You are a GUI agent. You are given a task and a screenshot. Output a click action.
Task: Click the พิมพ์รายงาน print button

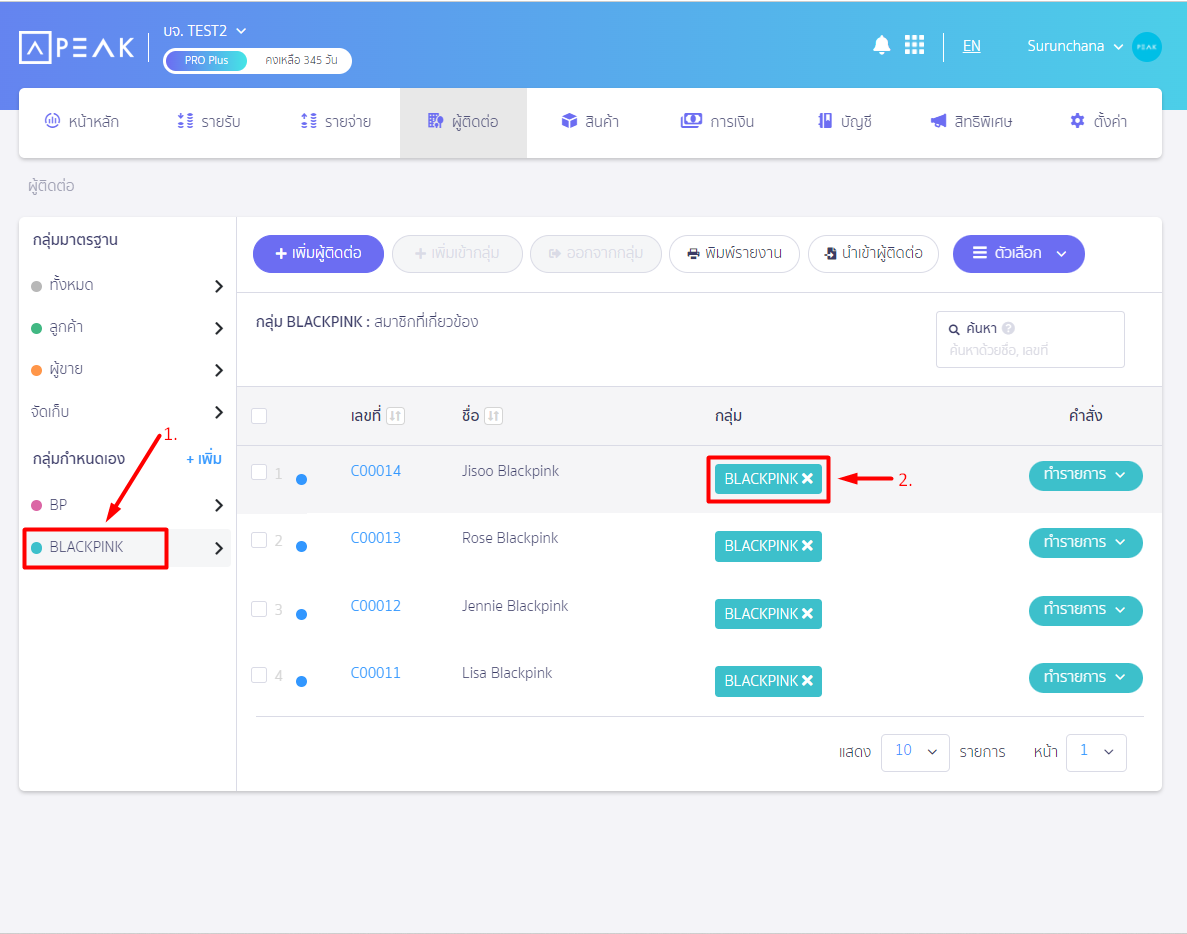coord(734,254)
